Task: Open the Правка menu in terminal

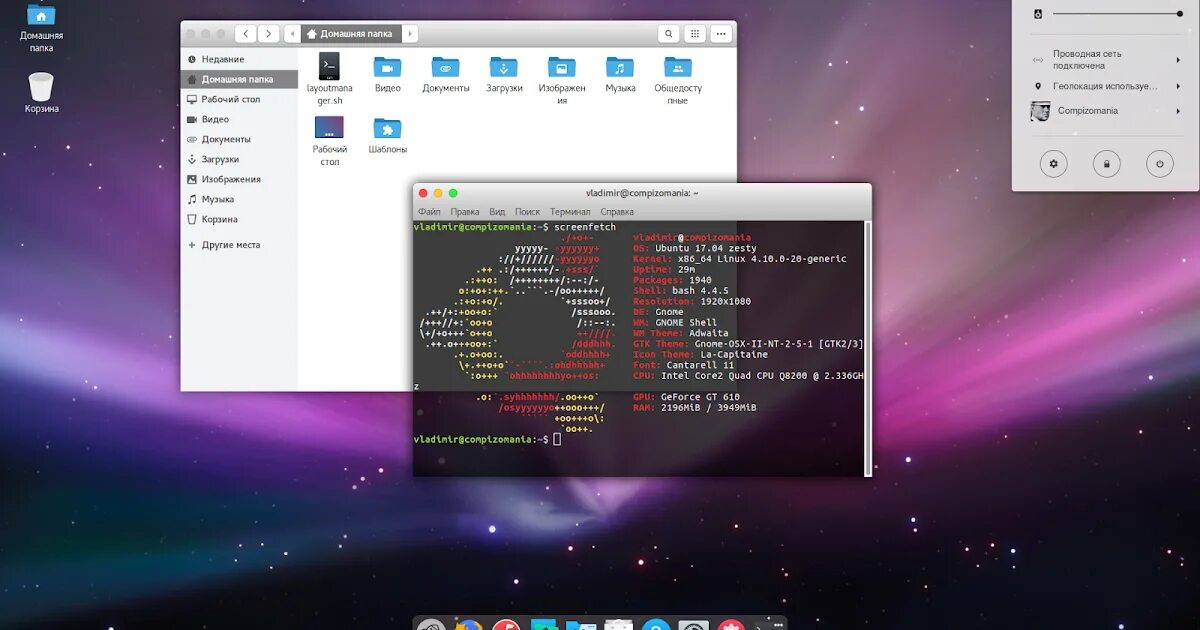Action: 465,212
